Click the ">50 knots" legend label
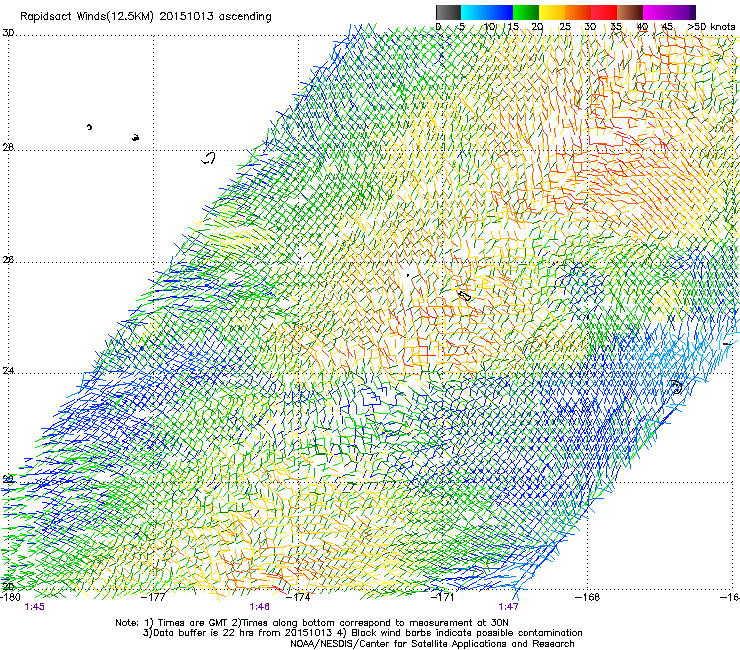The height and width of the screenshot is (650, 740). click(711, 27)
